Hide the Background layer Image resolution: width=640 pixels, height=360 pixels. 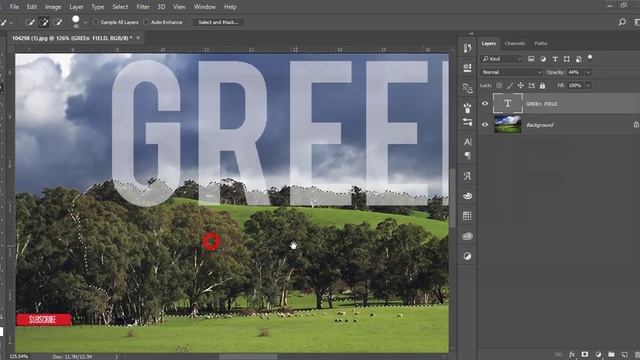(x=485, y=124)
